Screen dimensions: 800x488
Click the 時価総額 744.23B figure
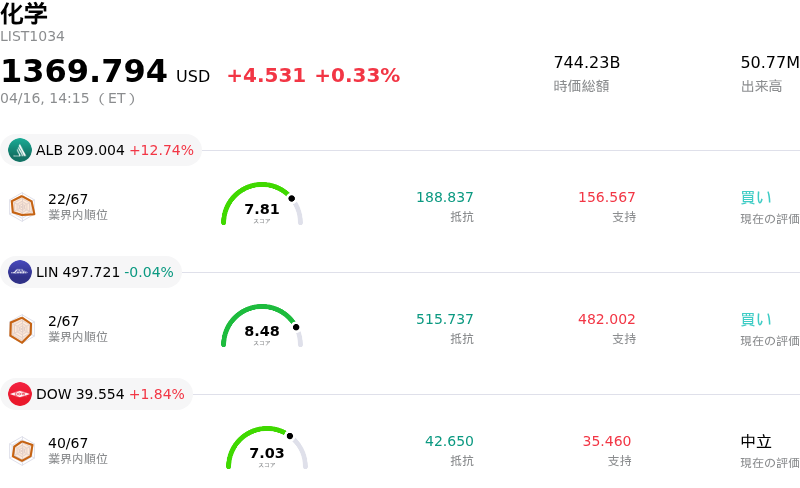587,62
